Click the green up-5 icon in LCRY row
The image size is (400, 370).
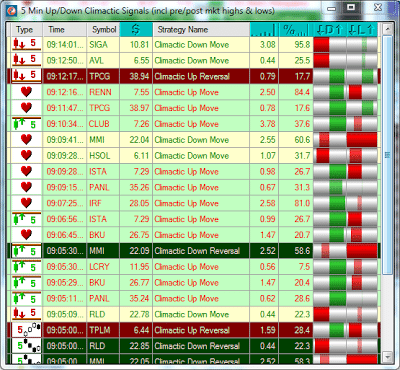pyautogui.click(x=26, y=267)
